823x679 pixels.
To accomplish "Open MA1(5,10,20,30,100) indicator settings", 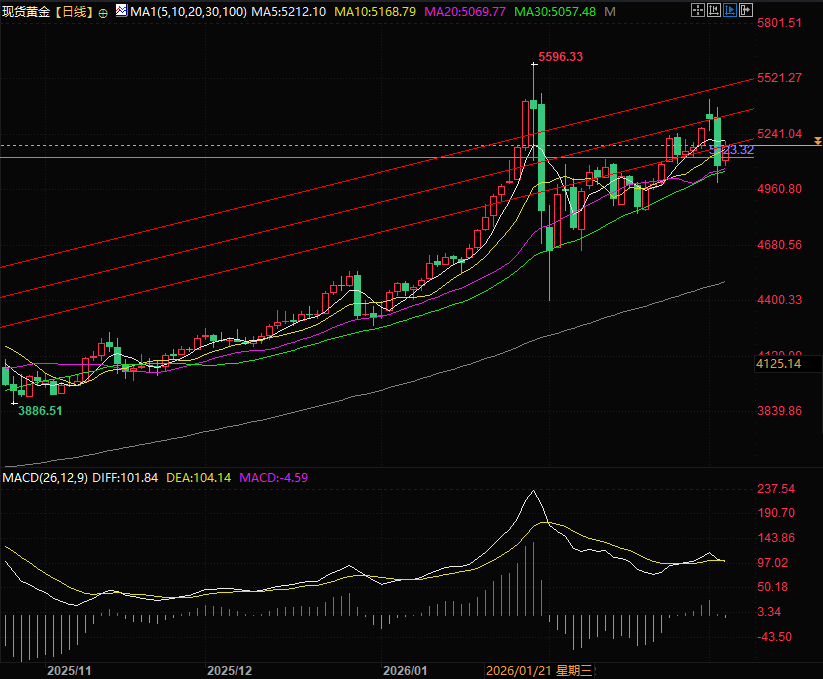I will click(x=185, y=12).
